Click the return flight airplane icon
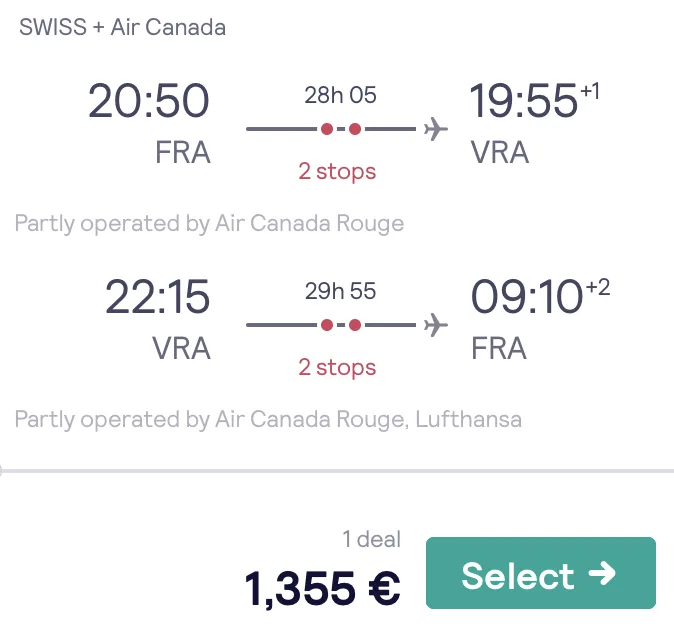 pos(436,325)
